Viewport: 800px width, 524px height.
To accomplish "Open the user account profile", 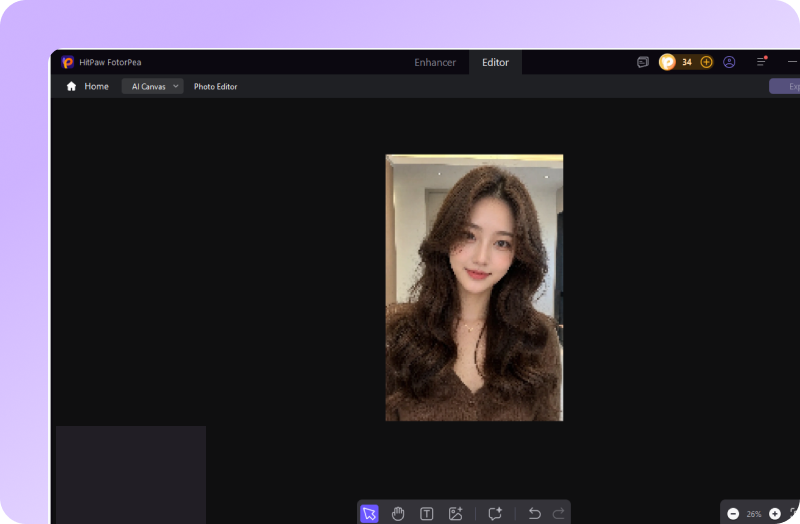I will (729, 62).
